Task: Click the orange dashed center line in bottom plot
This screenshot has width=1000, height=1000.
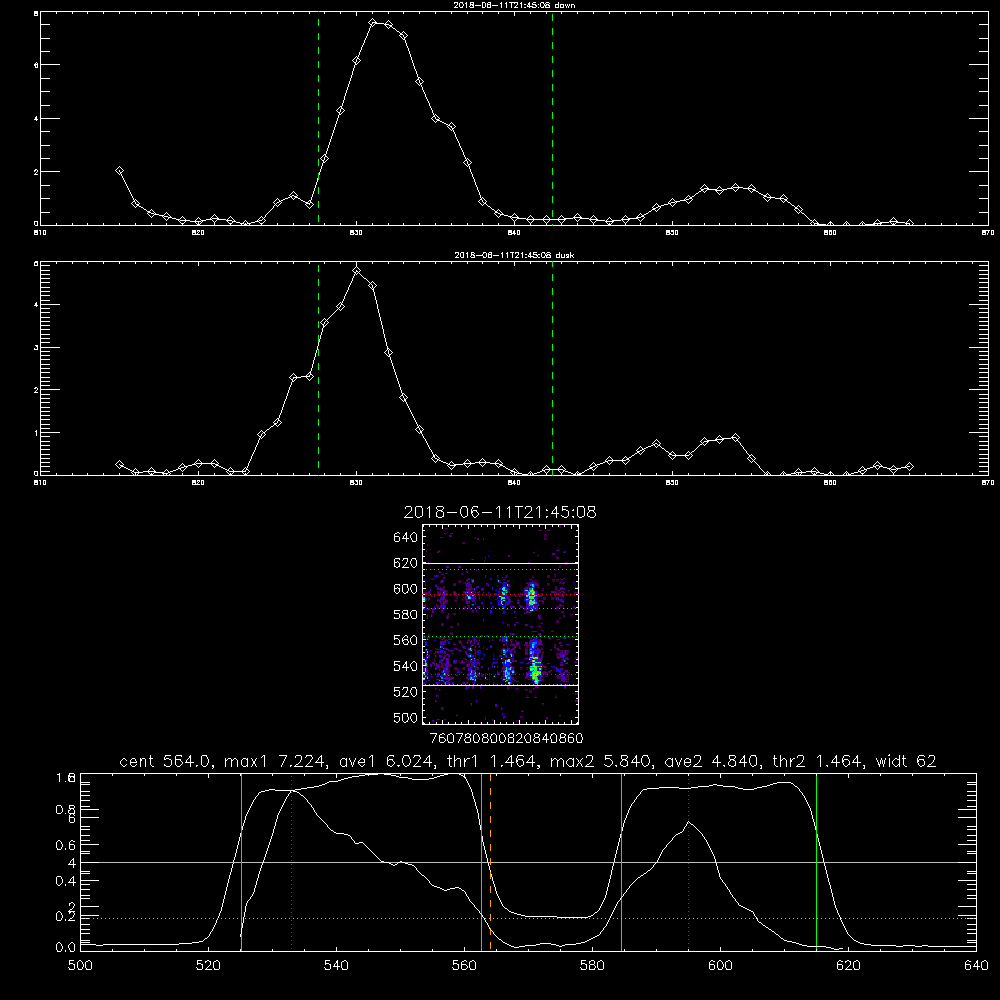Action: [490, 862]
